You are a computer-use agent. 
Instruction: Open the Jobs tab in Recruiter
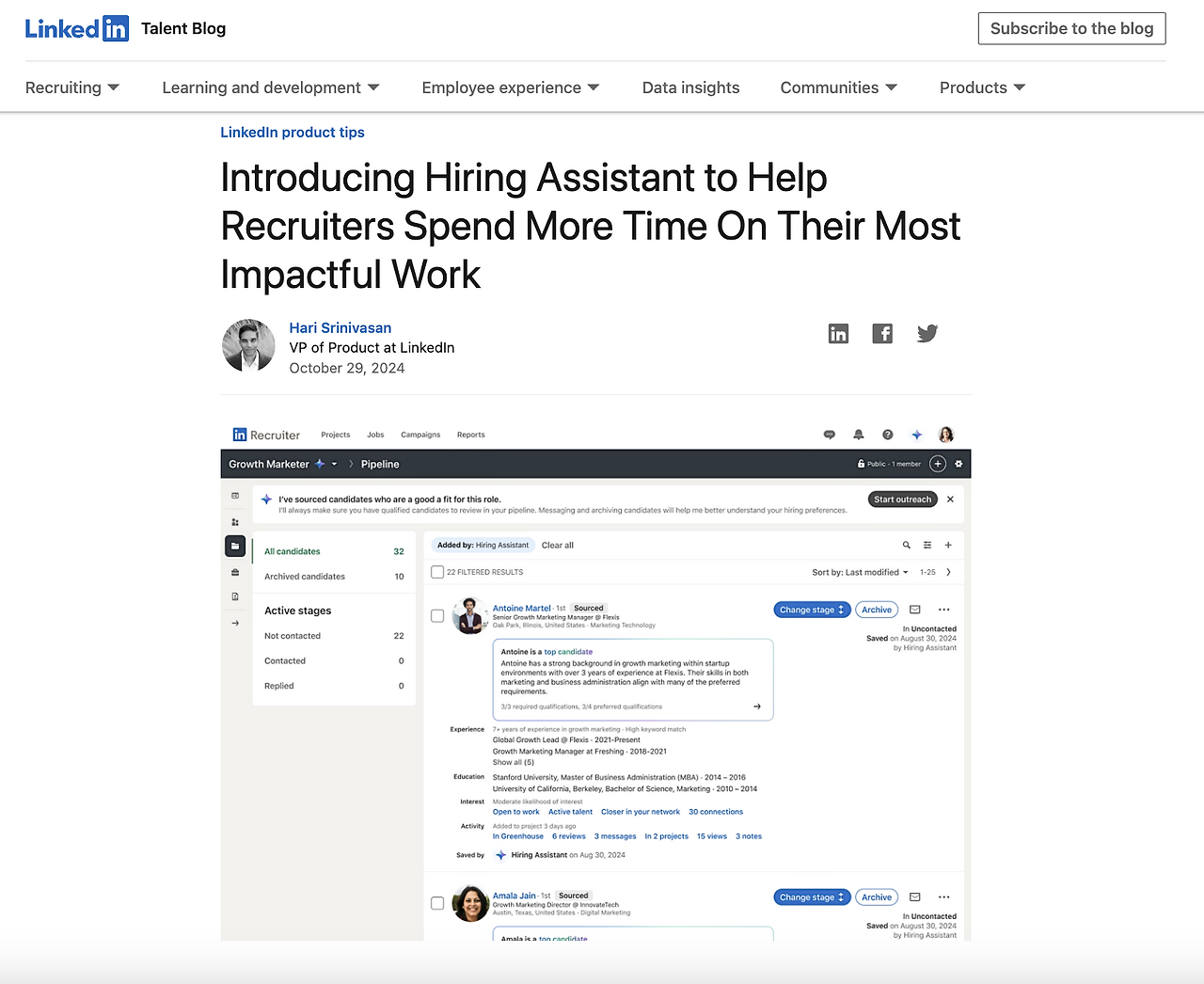coord(375,435)
